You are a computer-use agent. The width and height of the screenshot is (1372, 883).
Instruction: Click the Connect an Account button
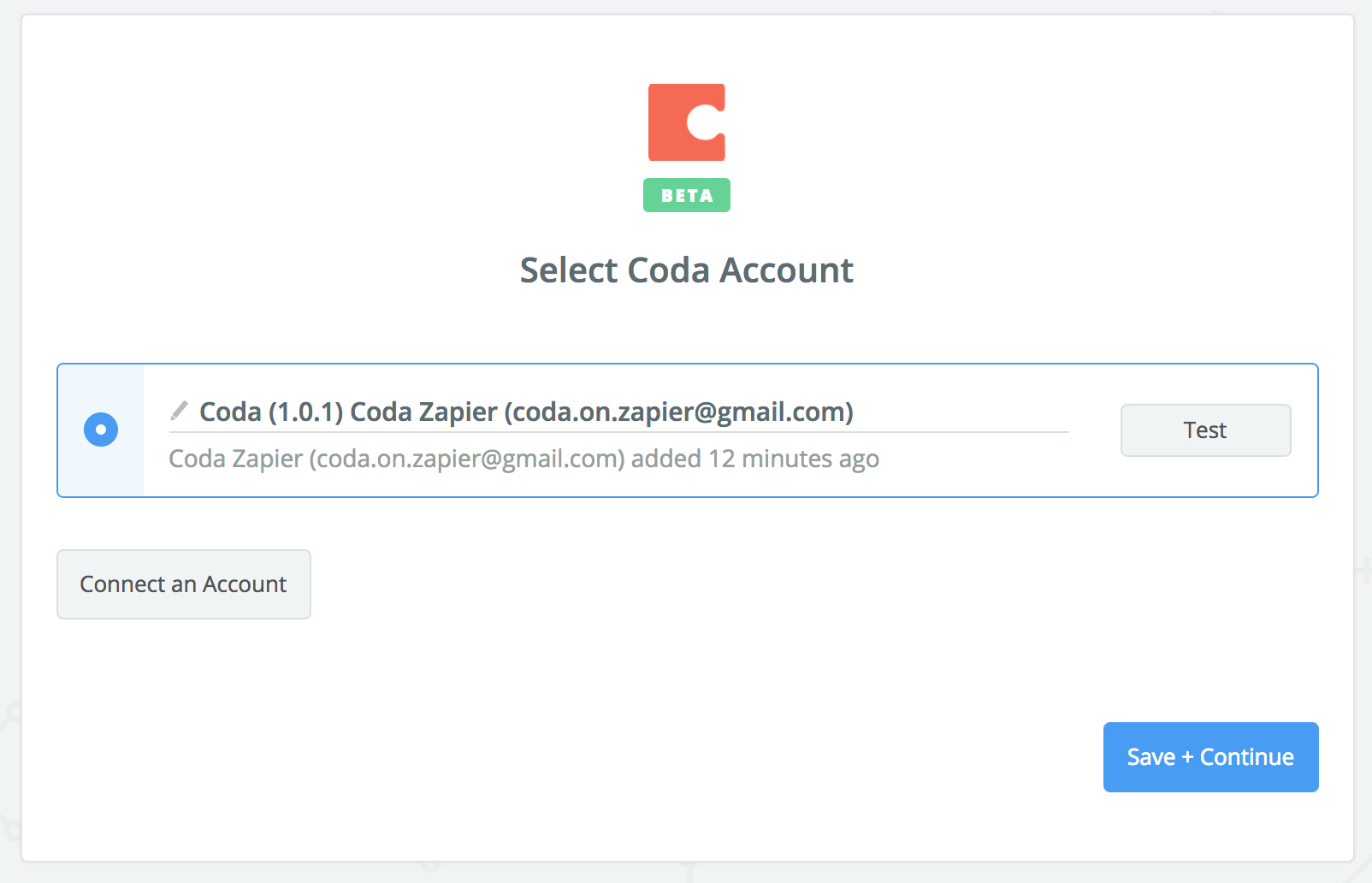(x=184, y=584)
